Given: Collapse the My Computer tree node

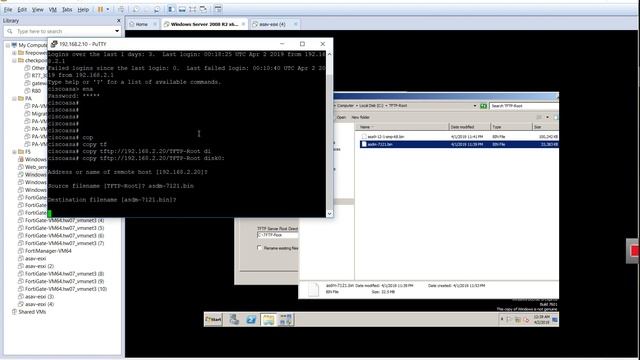Looking at the screenshot, I should pos(7,45).
